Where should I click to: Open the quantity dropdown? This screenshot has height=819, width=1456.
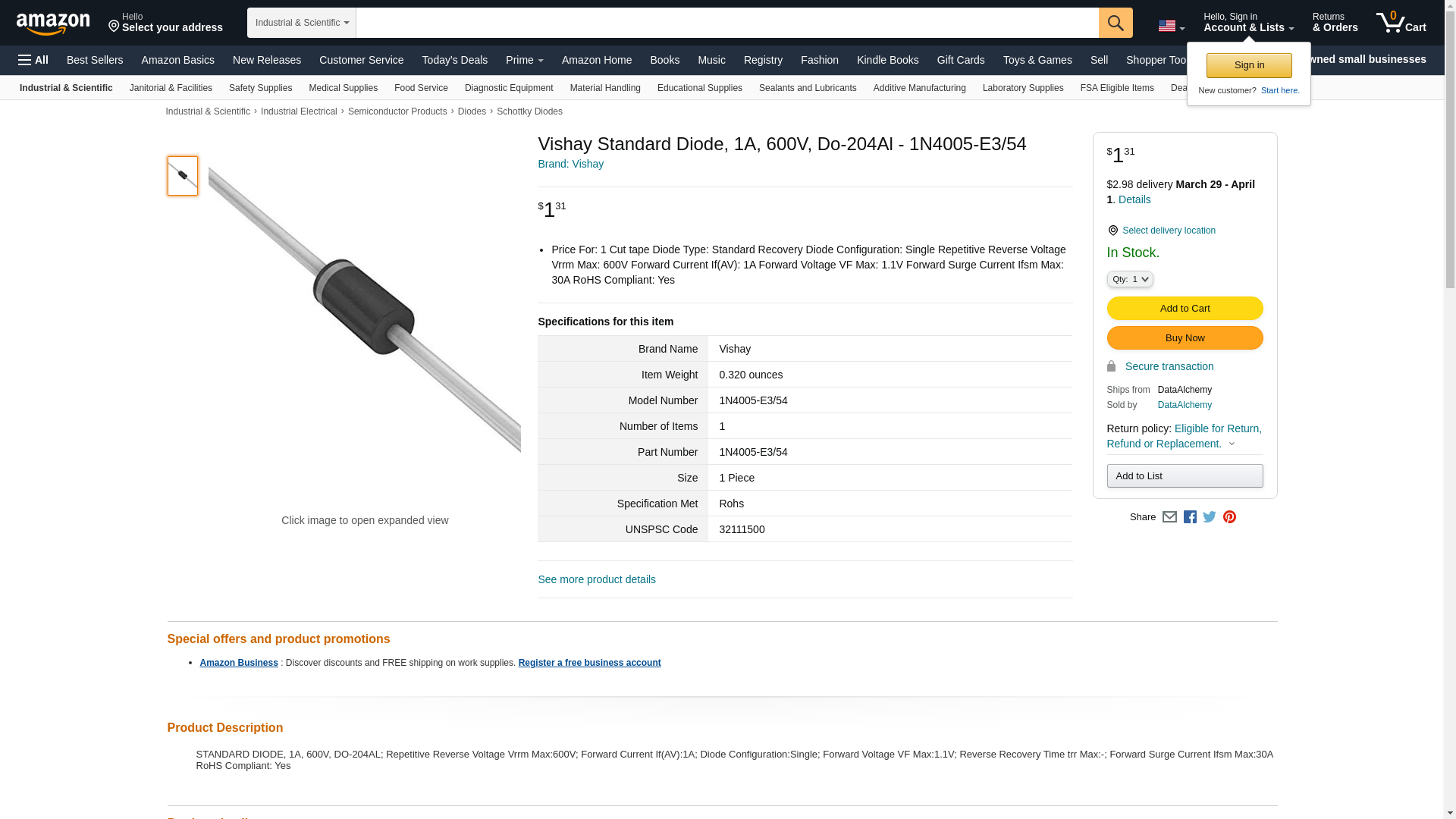click(x=1130, y=280)
